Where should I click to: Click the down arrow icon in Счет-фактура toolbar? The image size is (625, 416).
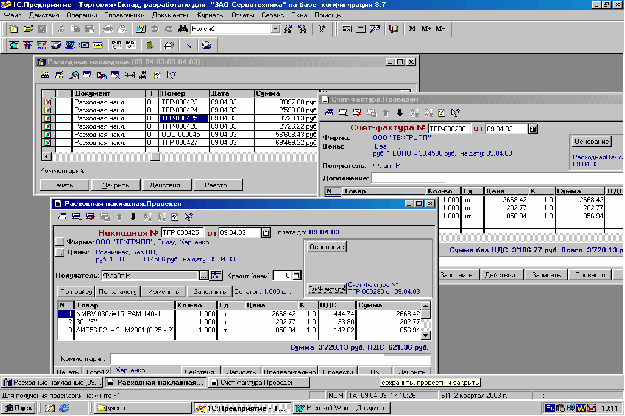click(x=400, y=113)
